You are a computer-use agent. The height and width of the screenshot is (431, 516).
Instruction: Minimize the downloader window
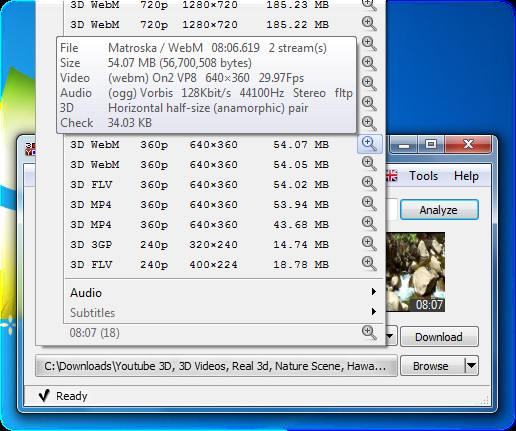pyautogui.click(x=404, y=144)
